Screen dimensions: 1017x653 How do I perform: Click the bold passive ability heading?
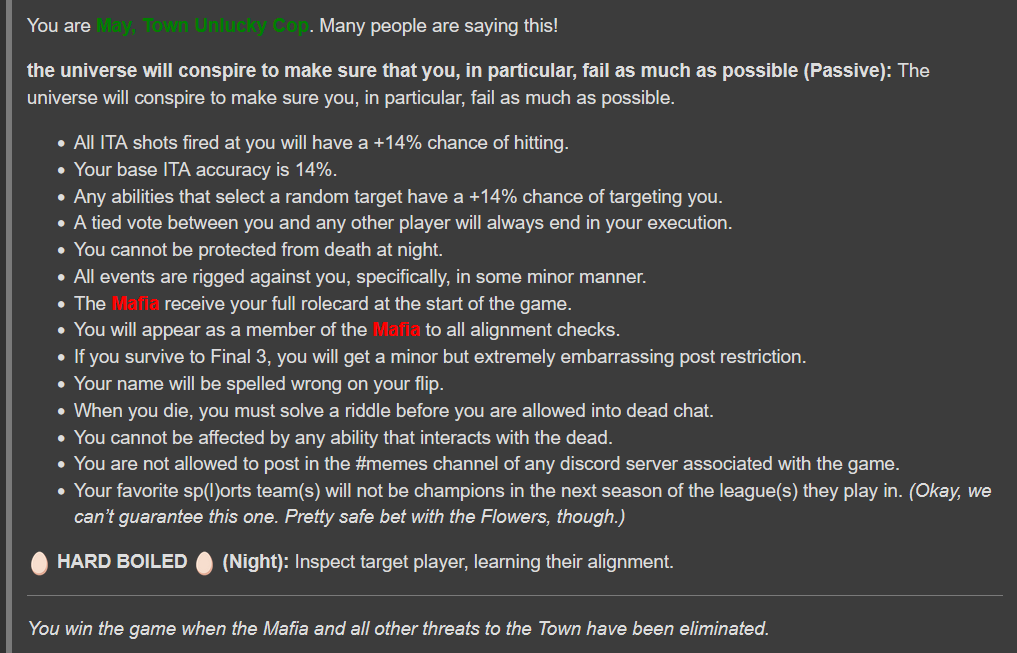[x=459, y=71]
